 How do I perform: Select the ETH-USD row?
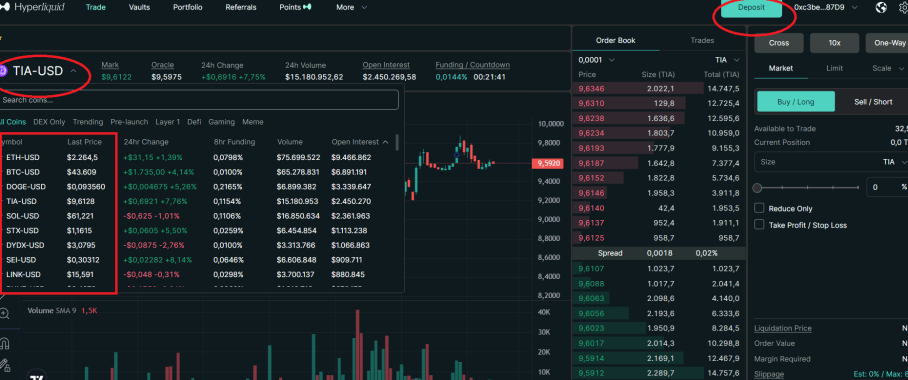198,157
